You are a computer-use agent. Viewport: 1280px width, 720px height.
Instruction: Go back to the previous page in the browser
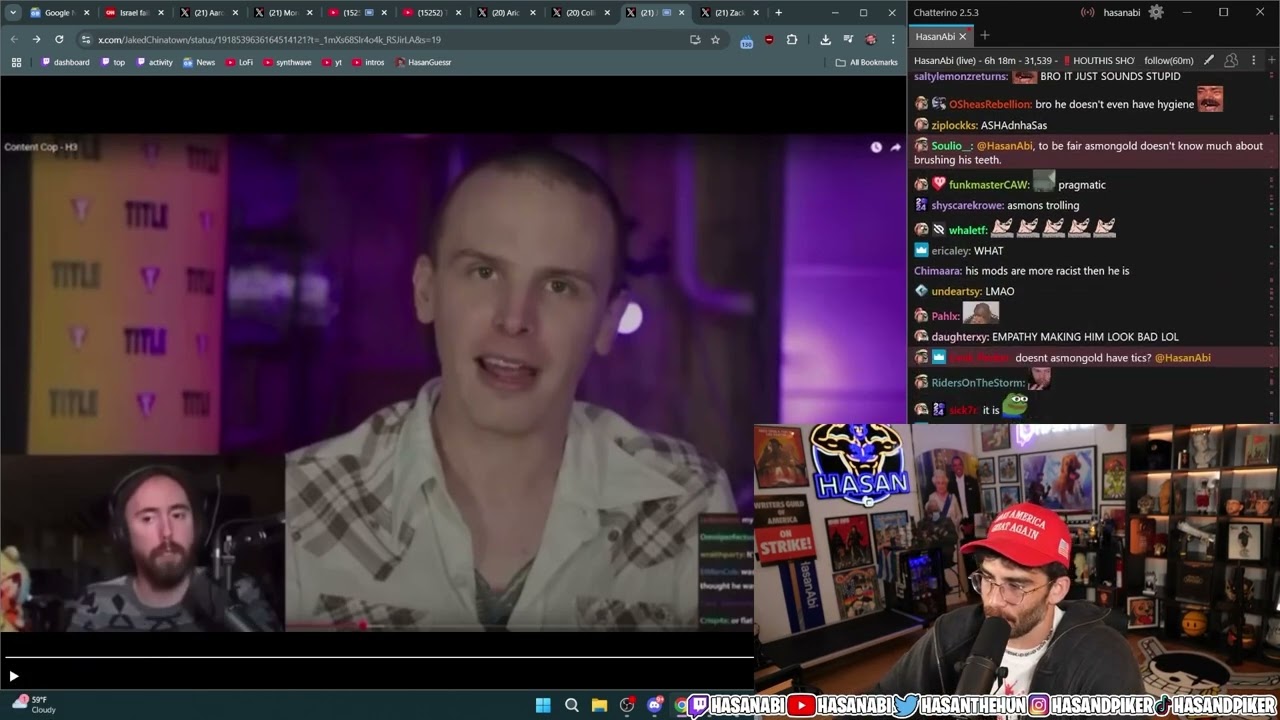14,39
